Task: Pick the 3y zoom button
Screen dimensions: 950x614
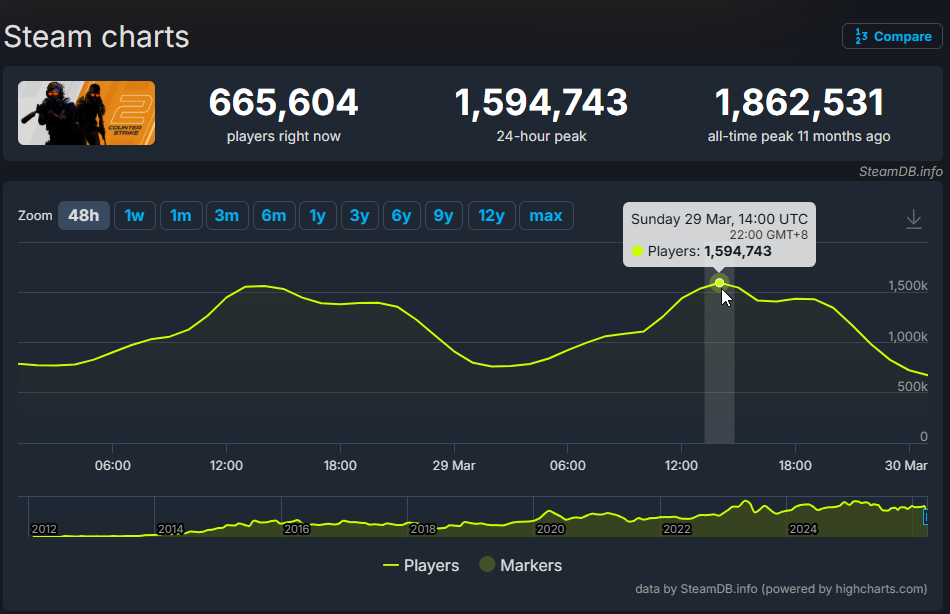Action: click(x=359, y=216)
